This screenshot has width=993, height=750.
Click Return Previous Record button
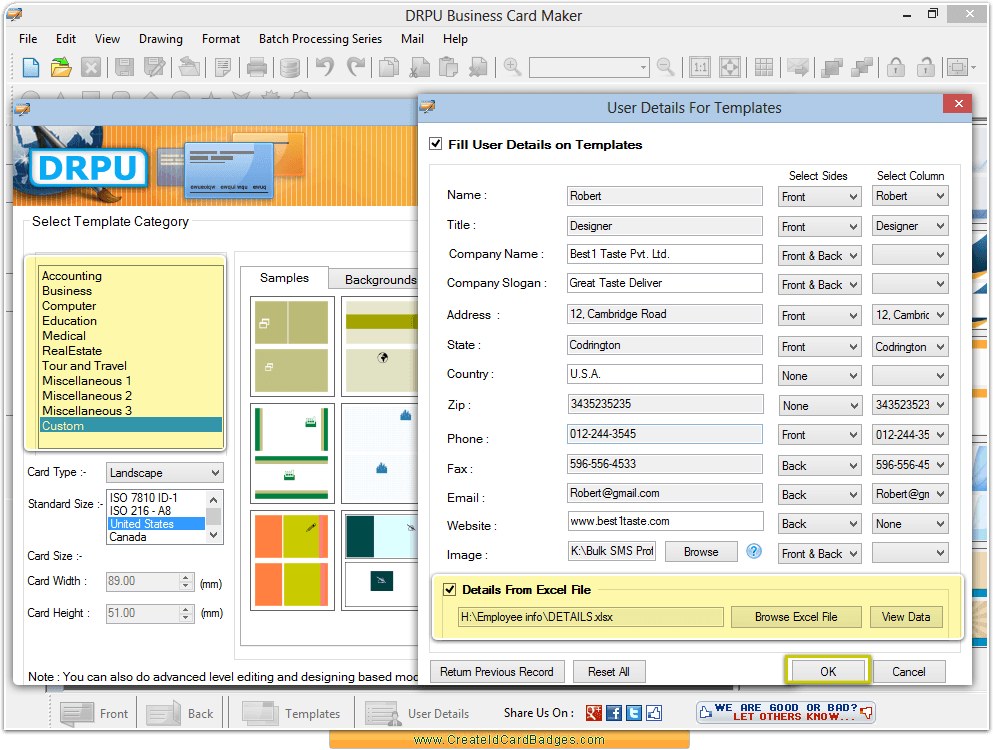point(496,671)
